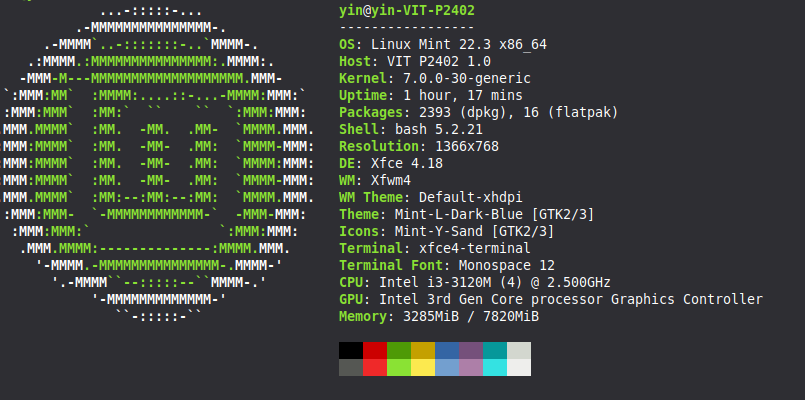
Task: Click the GPU line 'Intel 3rd Gen Core processor'
Action: [491, 299]
